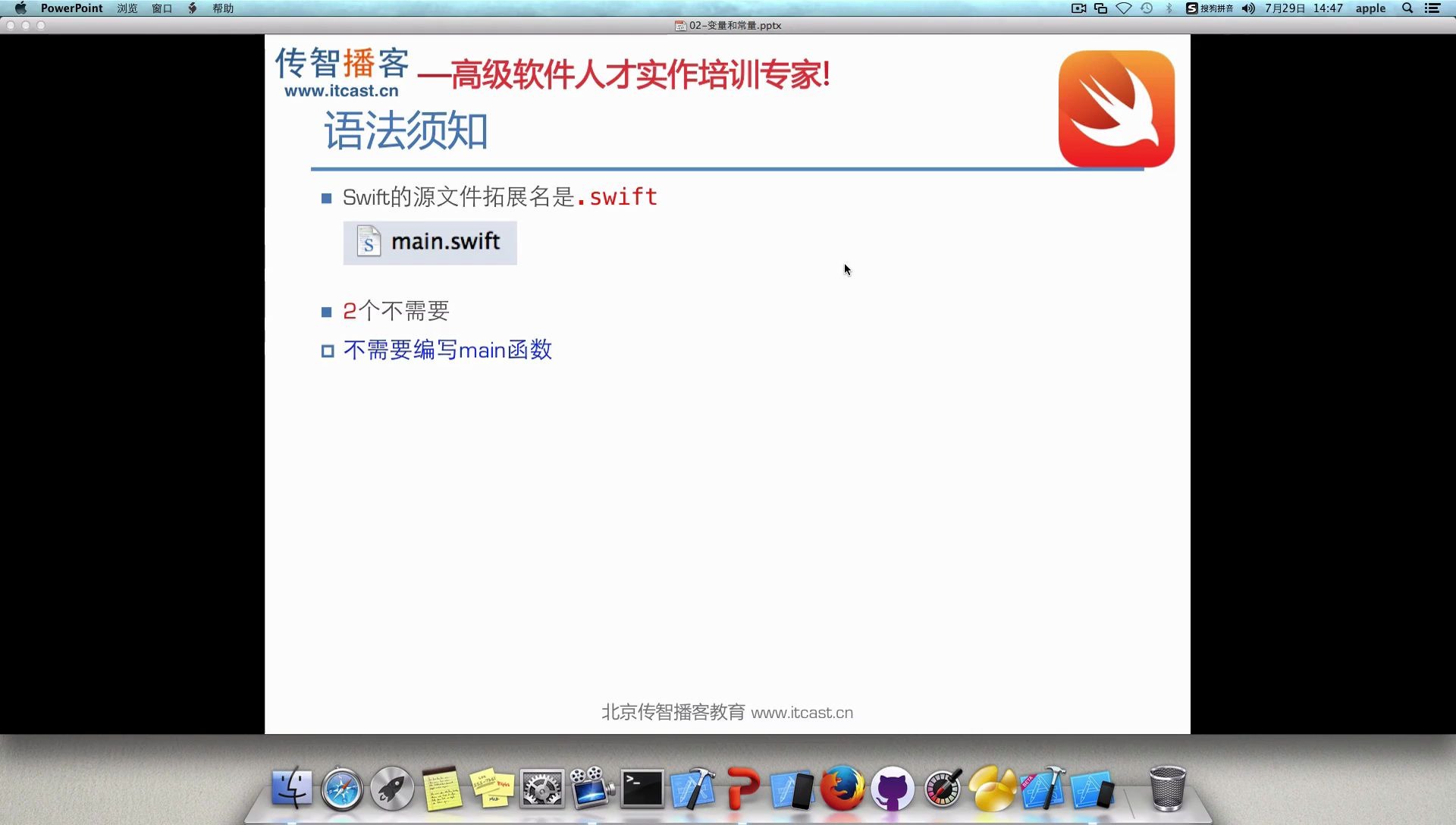Open the Time Machine status menu
Image resolution: width=1456 pixels, height=825 pixels.
point(1145,8)
